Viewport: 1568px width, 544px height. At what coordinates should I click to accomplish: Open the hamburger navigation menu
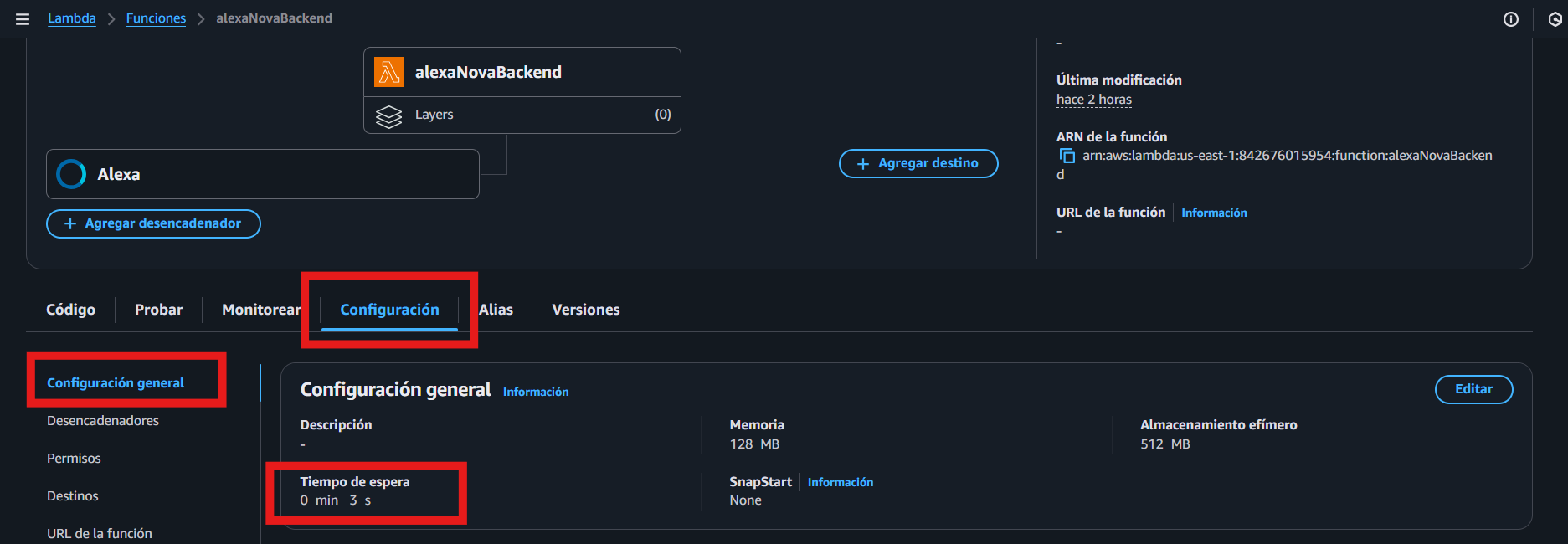point(23,18)
